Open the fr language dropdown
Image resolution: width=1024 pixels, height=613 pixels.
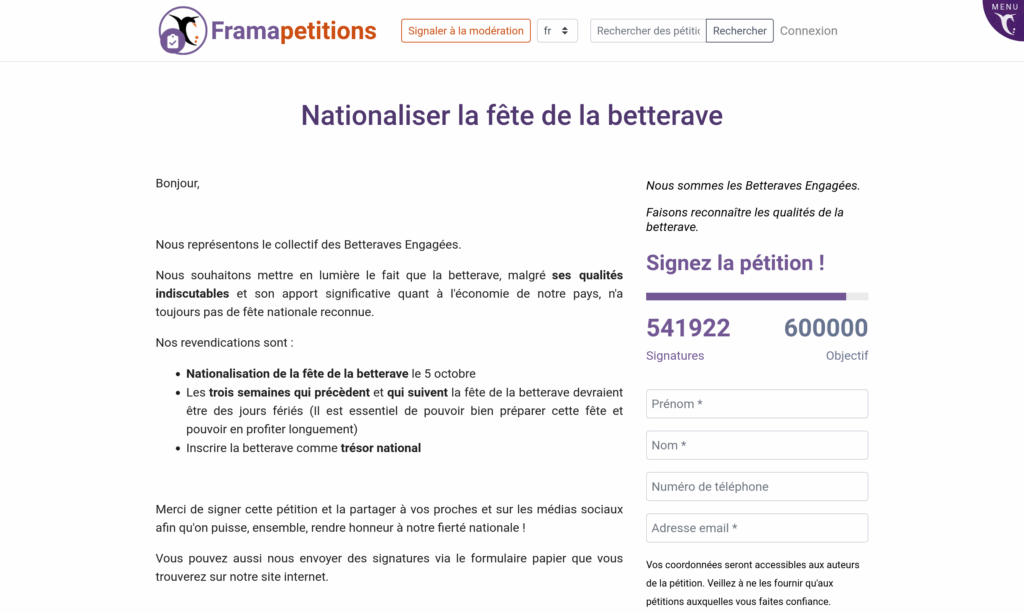coord(557,31)
